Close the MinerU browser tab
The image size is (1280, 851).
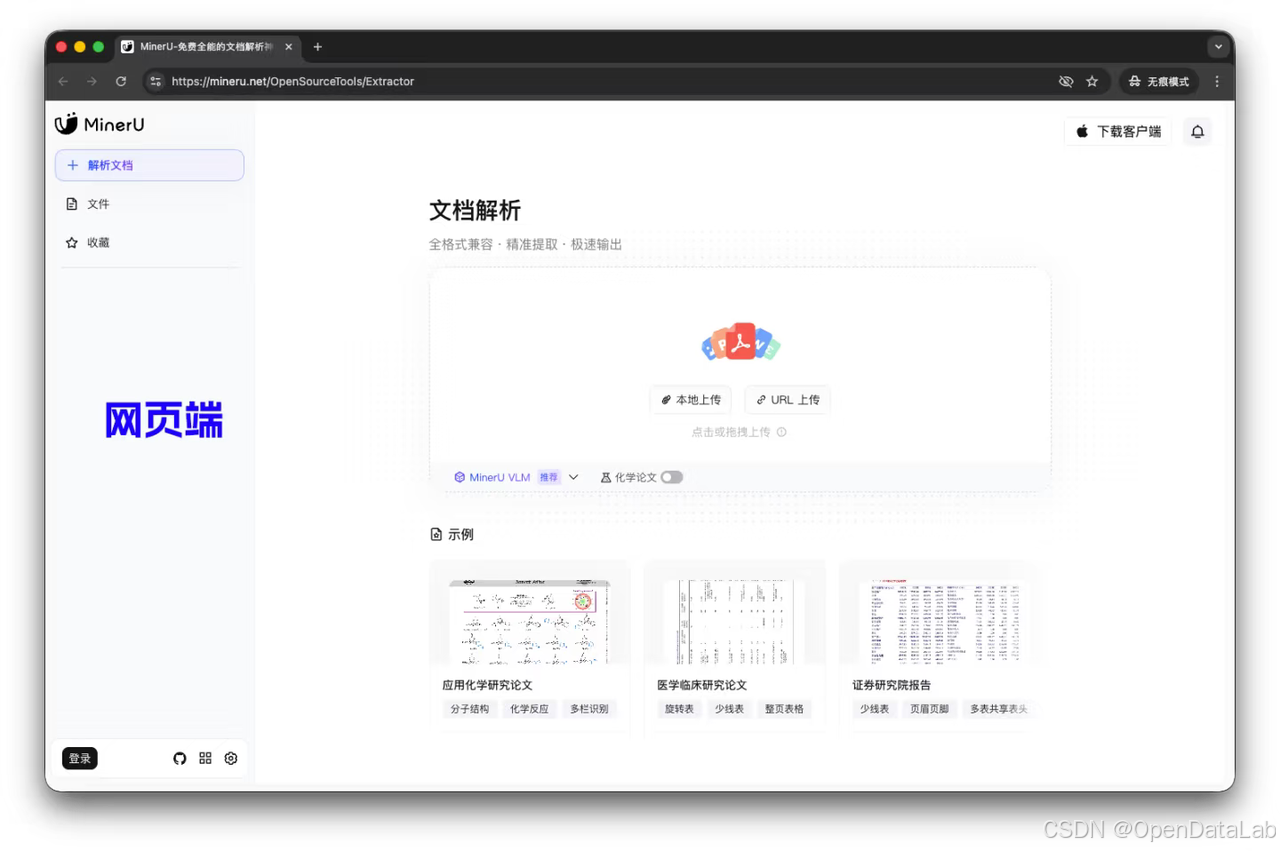(x=289, y=47)
